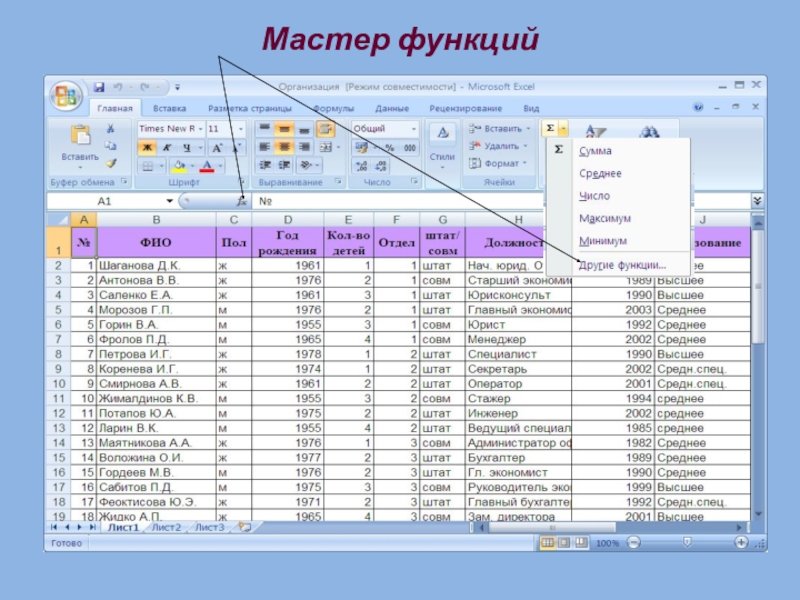Save the workbook via the floppy disk icon

[x=99, y=87]
